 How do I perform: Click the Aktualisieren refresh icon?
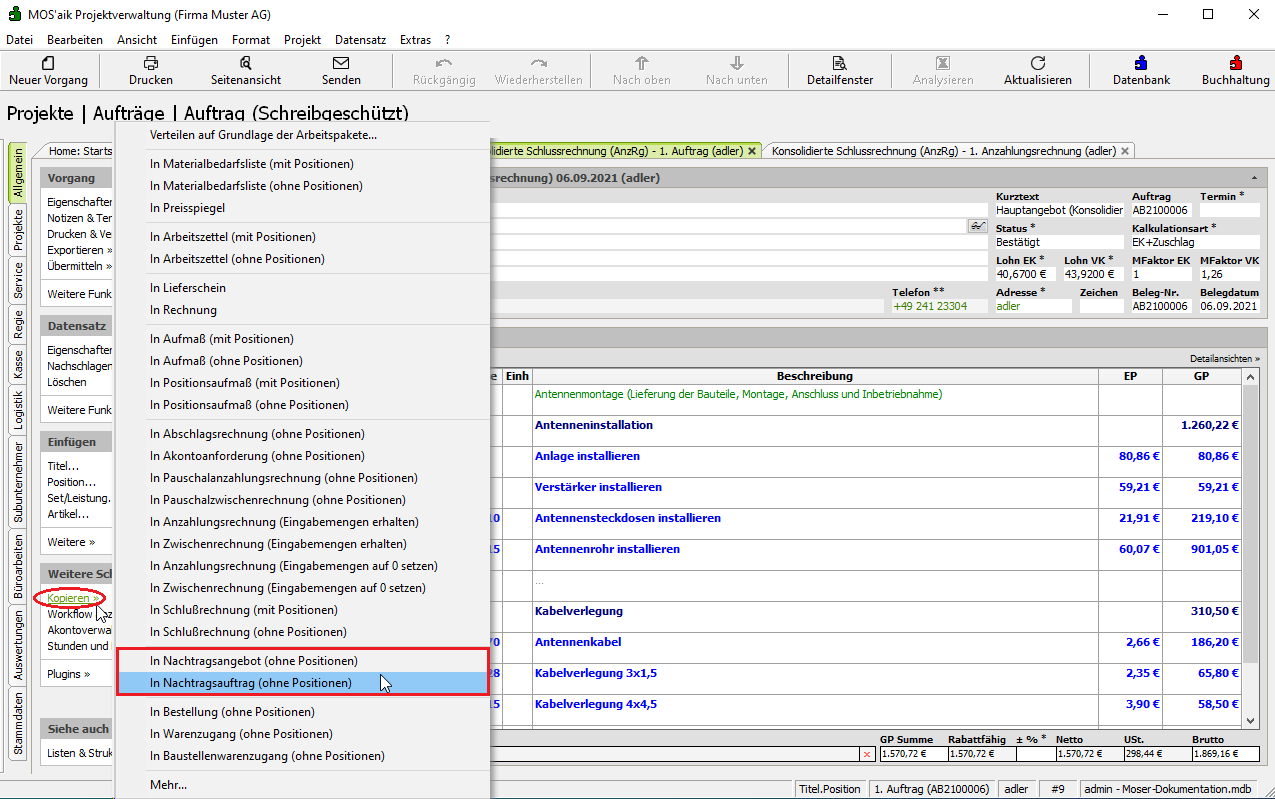[x=1038, y=70]
